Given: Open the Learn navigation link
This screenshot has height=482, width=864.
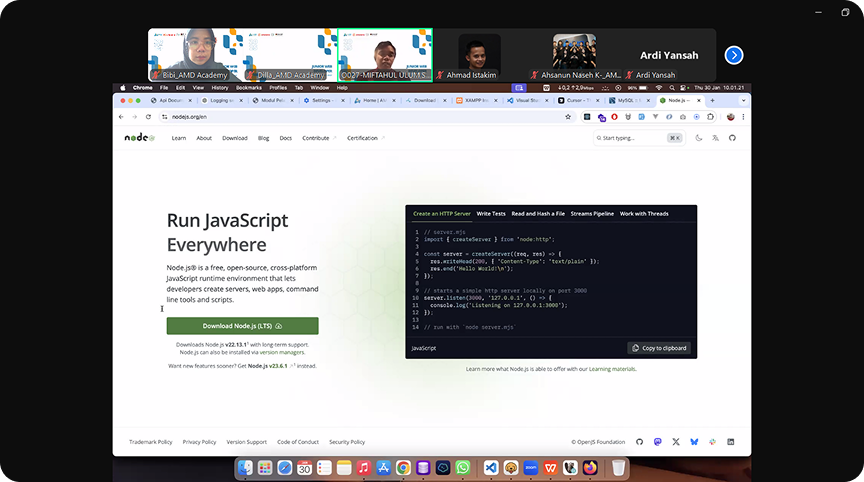Looking at the screenshot, I should click(179, 138).
